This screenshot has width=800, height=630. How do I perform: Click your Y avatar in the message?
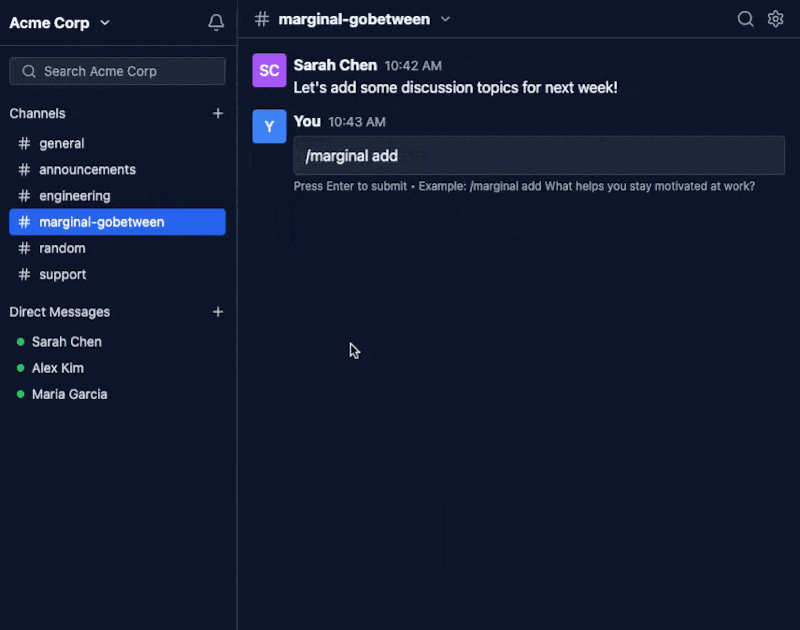(x=269, y=127)
